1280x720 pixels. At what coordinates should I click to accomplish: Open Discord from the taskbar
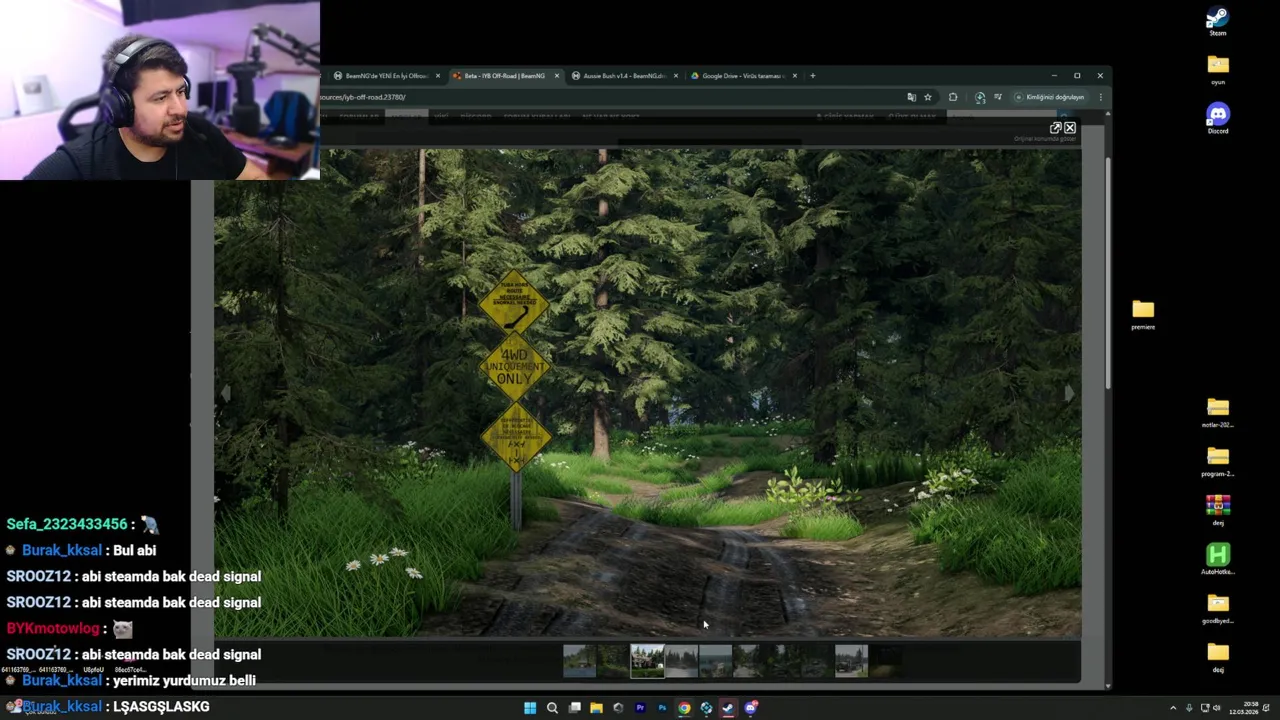coord(750,708)
